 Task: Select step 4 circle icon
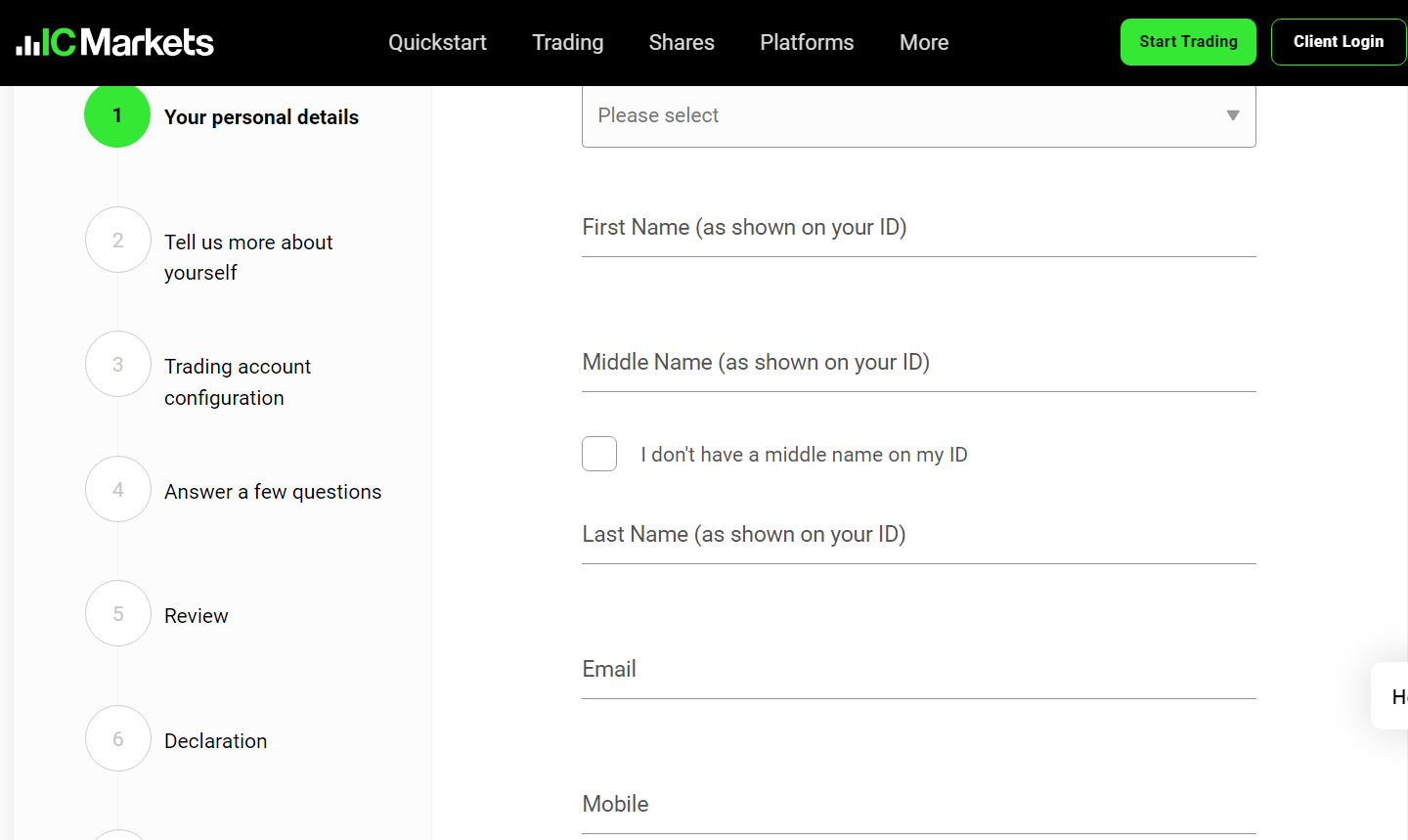(117, 489)
